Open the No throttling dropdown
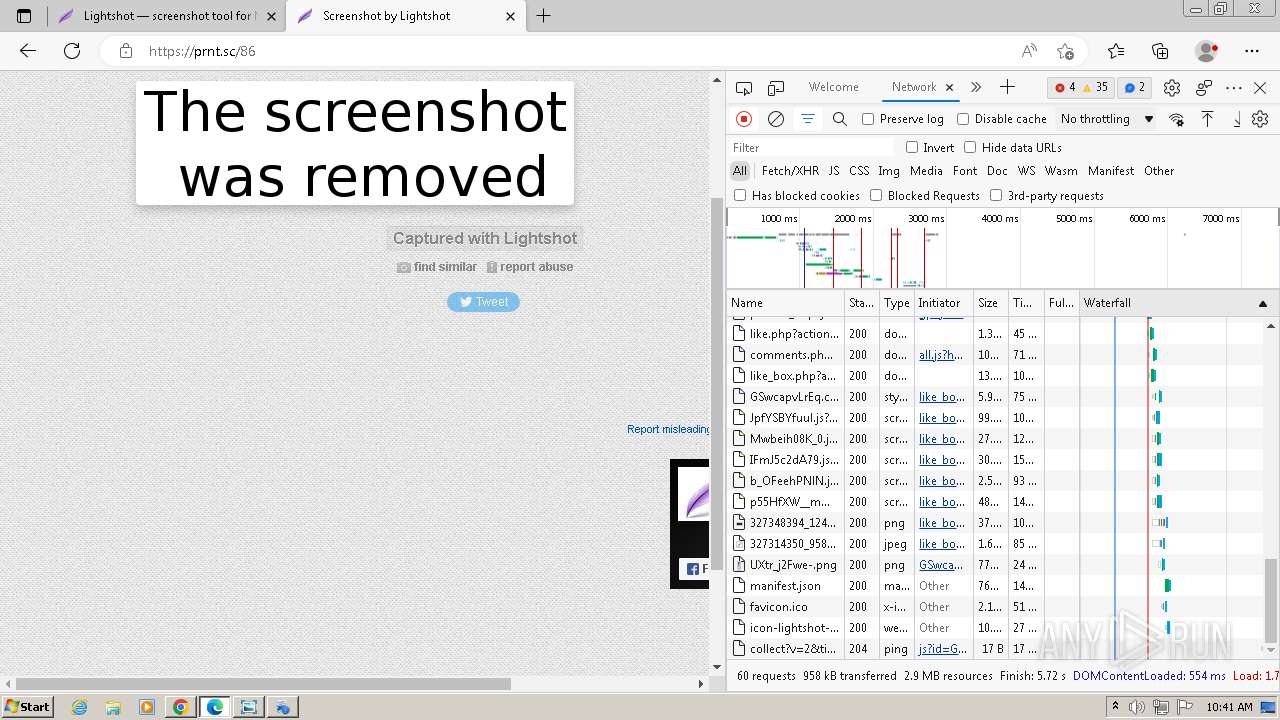Viewport: 1280px width, 720px height. (x=1107, y=119)
